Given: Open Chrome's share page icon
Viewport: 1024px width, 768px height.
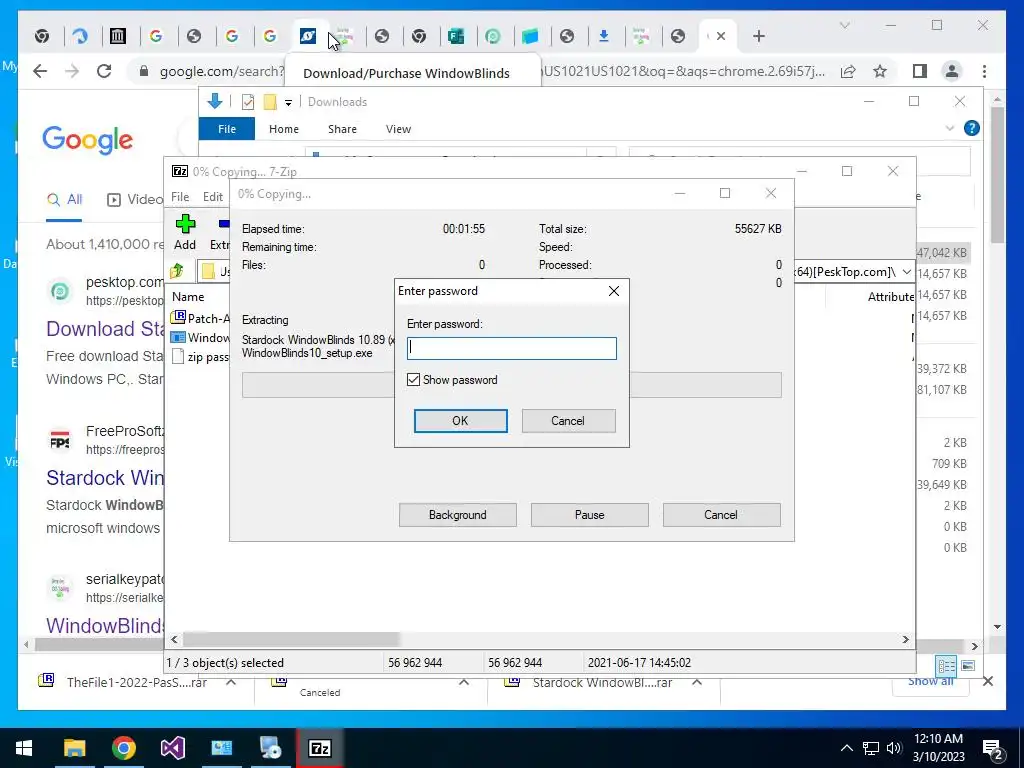Looking at the screenshot, I should (848, 71).
